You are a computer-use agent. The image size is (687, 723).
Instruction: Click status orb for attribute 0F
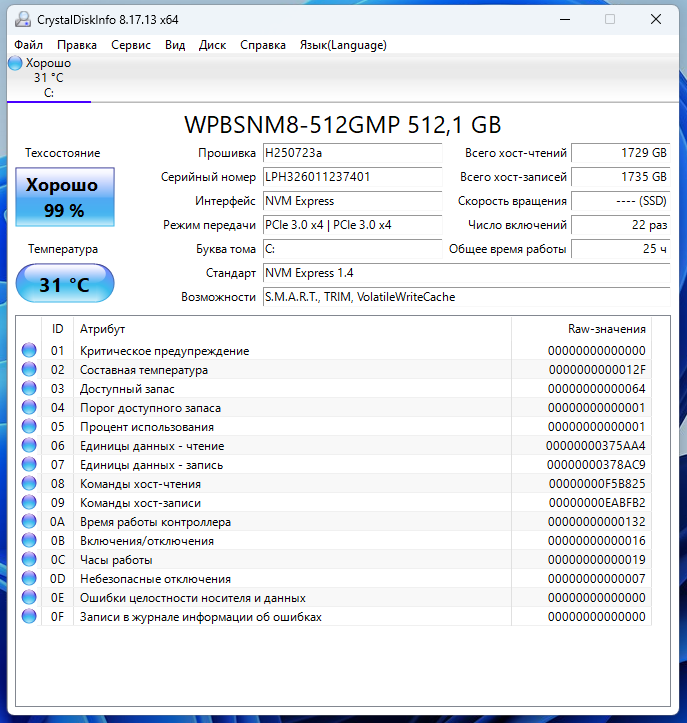(29, 616)
